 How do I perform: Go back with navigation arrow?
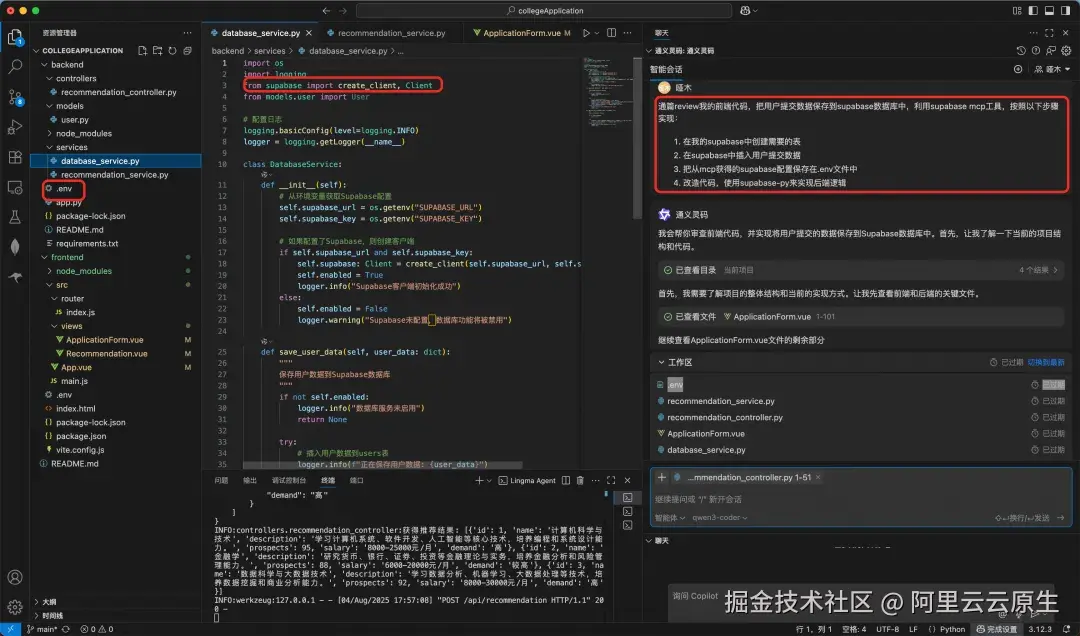(x=326, y=10)
